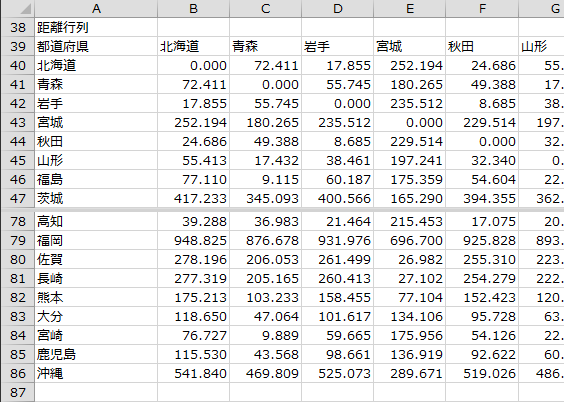Image resolution: width=564 pixels, height=402 pixels.
Task: Select column D header
Action: click(x=337, y=9)
